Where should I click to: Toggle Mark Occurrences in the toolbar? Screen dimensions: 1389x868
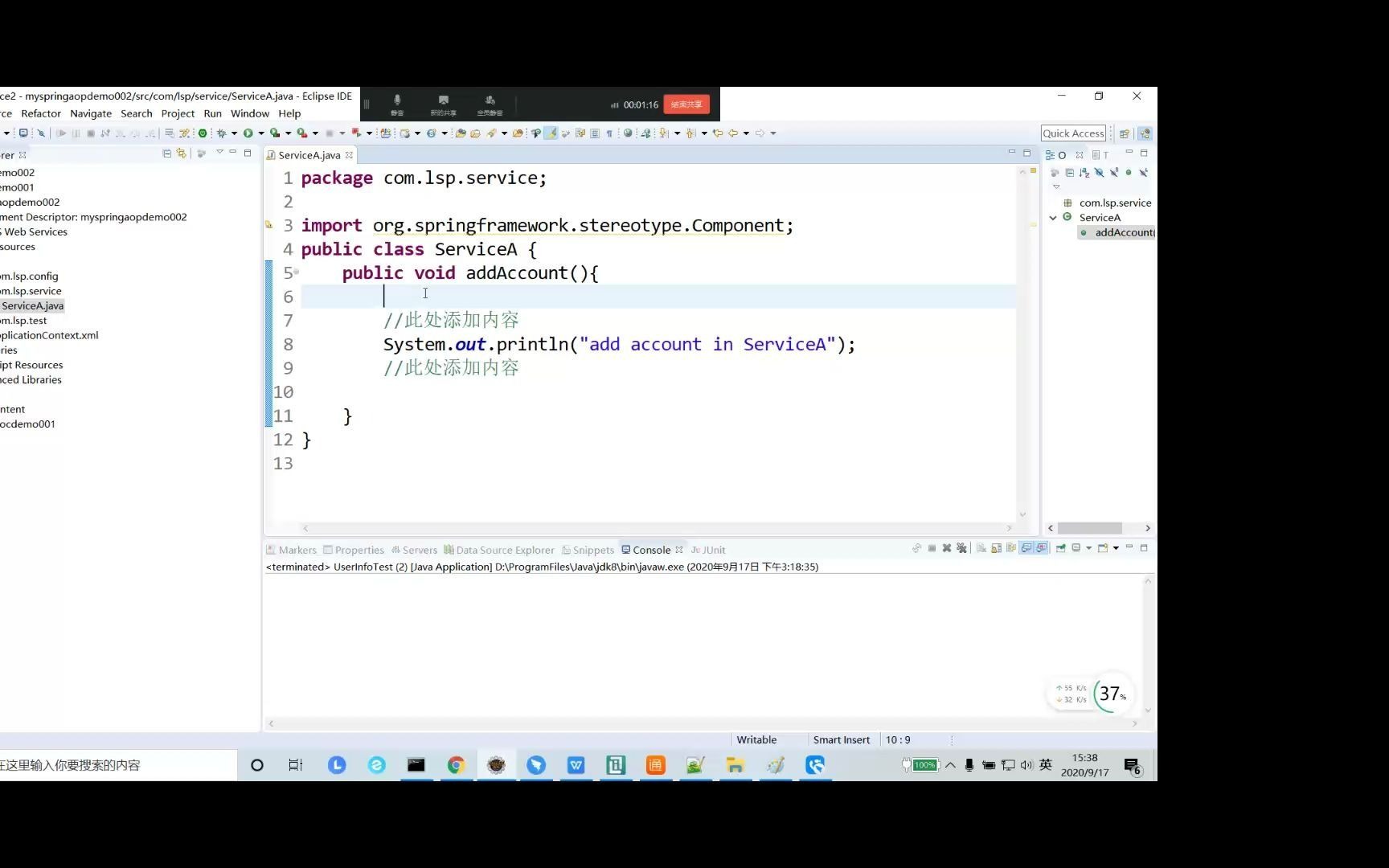tap(551, 133)
